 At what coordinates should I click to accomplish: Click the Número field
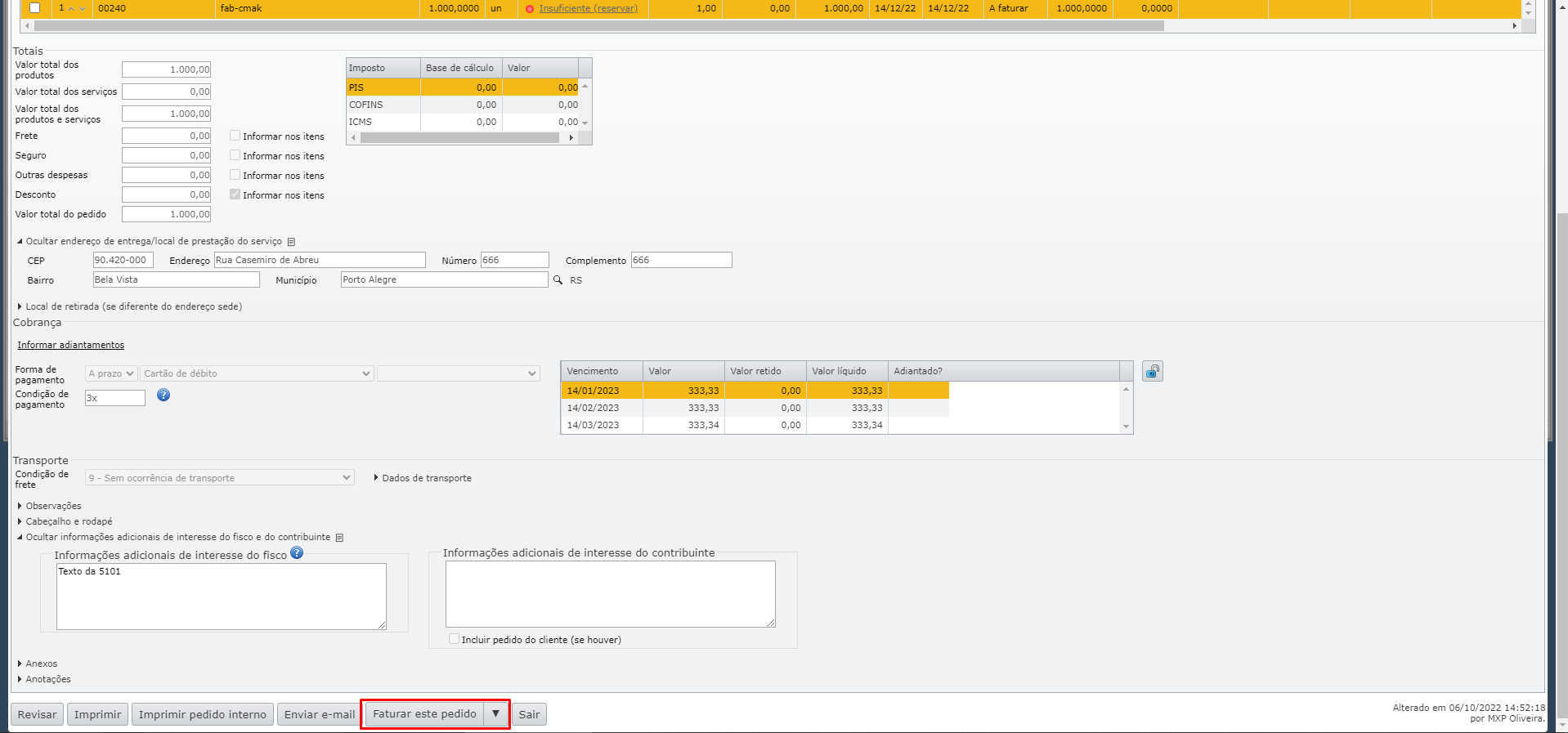pyautogui.click(x=515, y=260)
